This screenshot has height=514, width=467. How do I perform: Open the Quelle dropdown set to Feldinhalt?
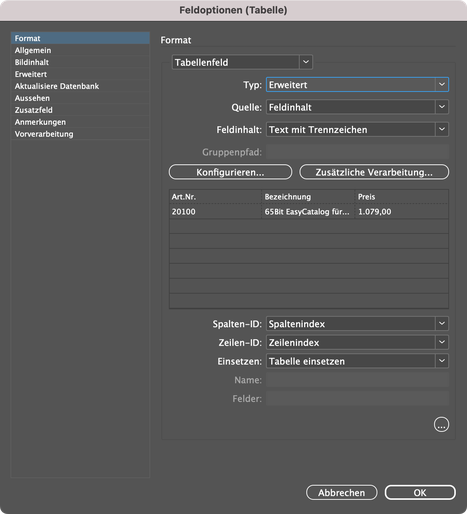[x=357, y=107]
